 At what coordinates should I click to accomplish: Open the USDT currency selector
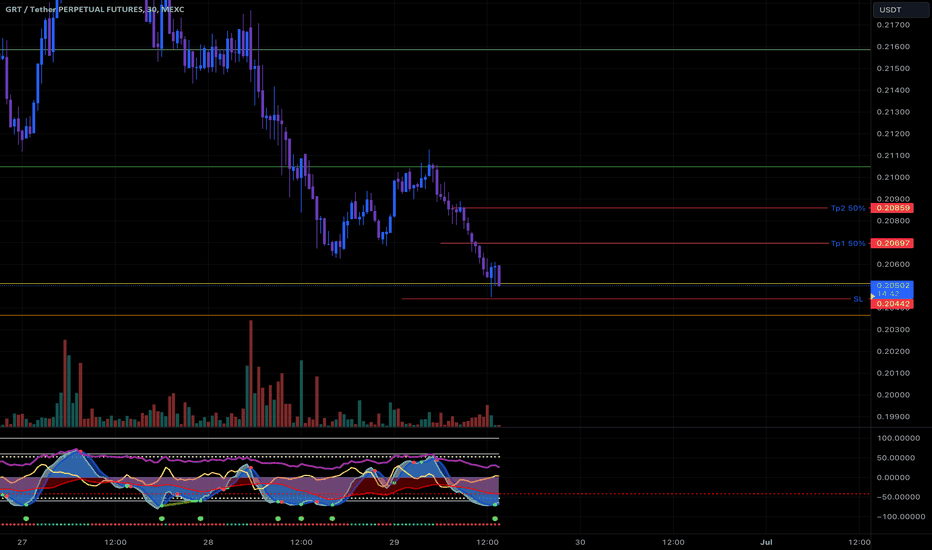pos(900,10)
